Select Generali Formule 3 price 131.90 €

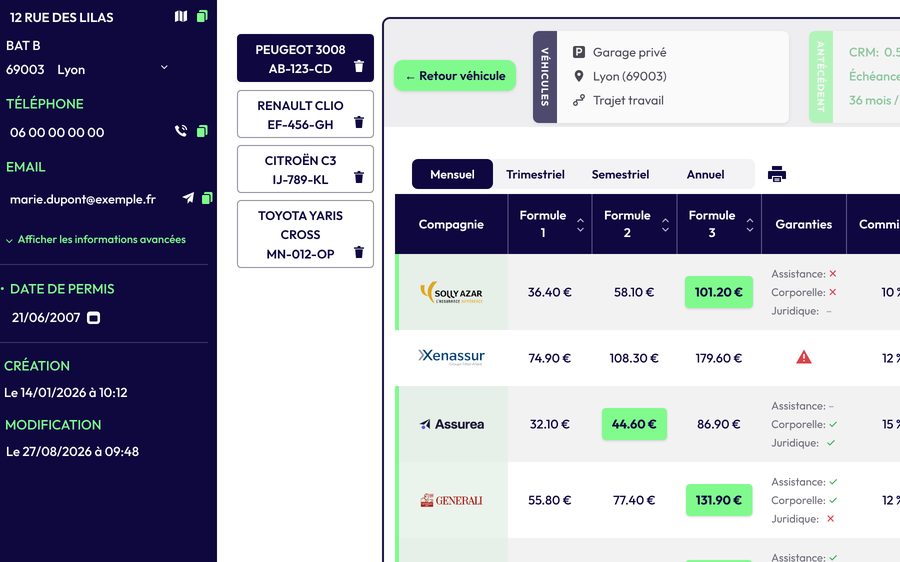(719, 500)
